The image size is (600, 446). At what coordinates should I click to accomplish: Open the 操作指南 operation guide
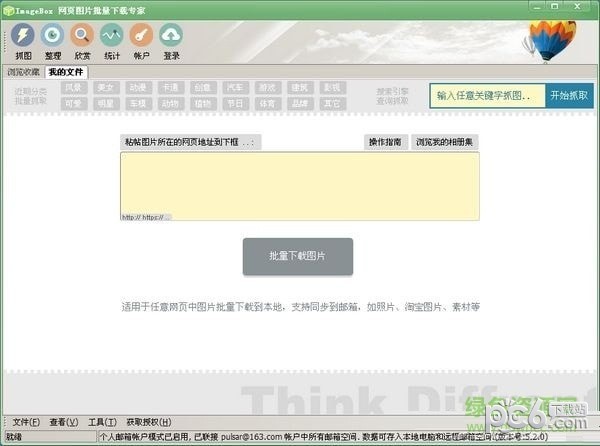pyautogui.click(x=385, y=142)
